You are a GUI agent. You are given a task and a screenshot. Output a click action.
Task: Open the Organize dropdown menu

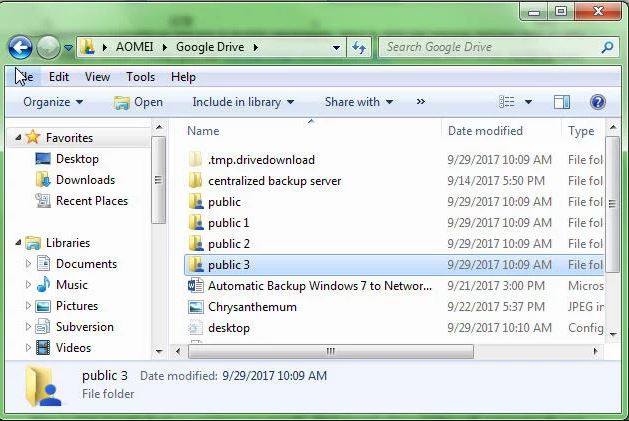coord(53,102)
